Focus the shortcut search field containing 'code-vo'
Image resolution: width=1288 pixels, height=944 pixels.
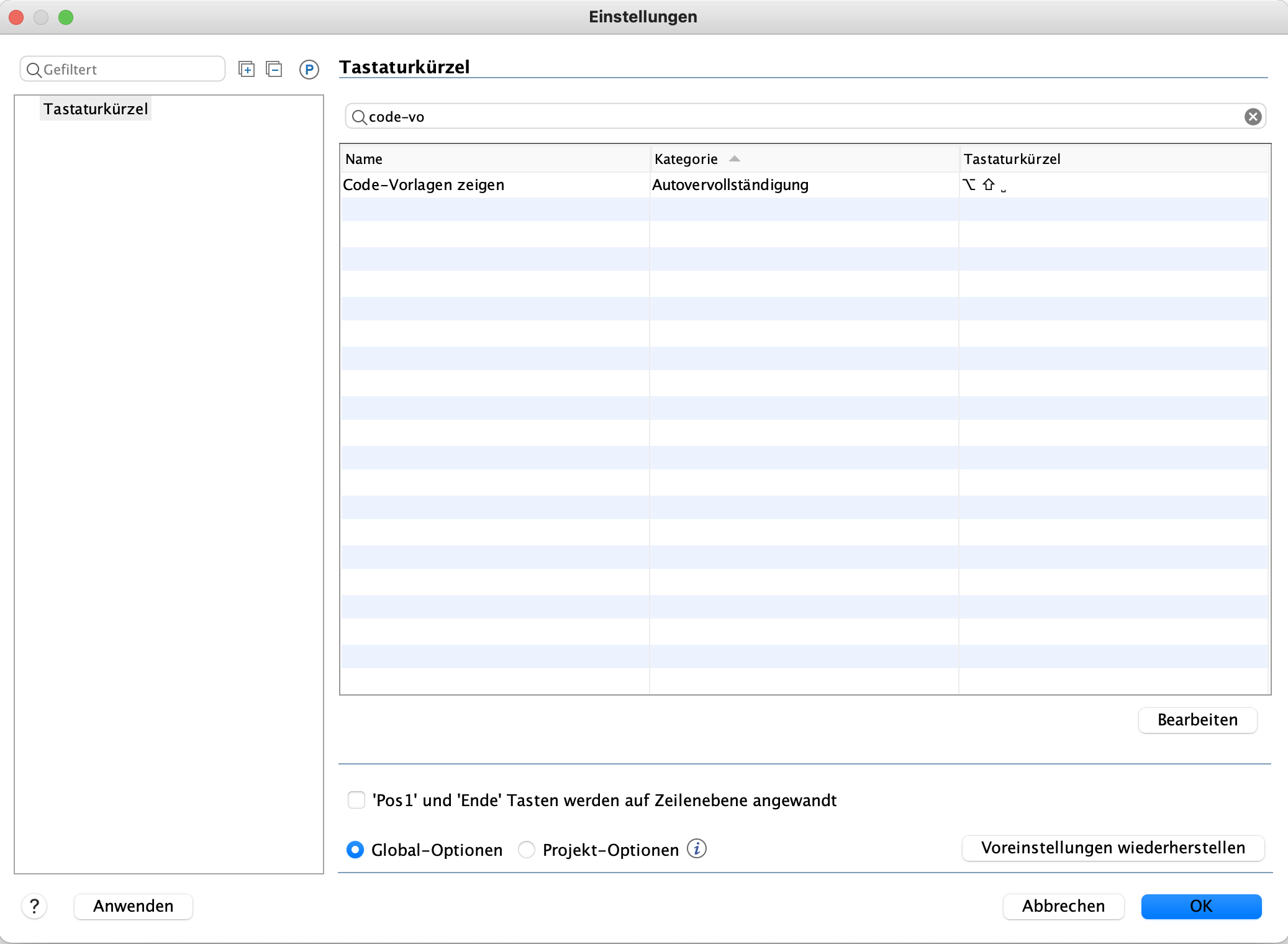pyautogui.click(x=805, y=117)
